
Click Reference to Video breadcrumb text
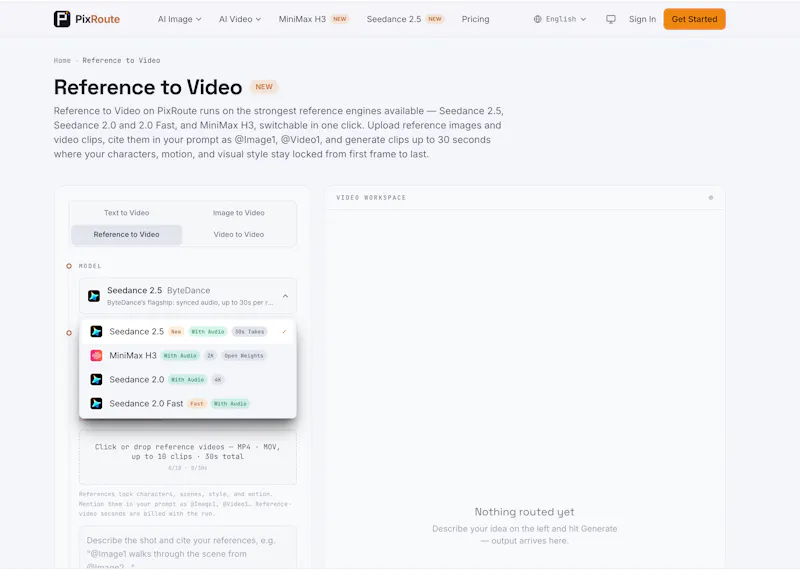[121, 60]
